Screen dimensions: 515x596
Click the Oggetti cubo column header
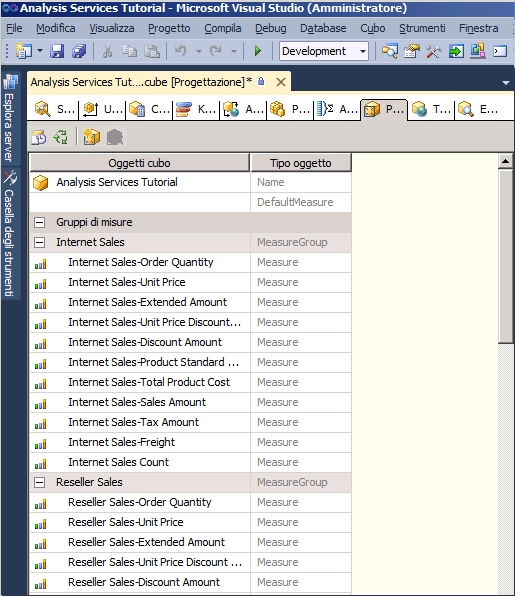tap(139, 163)
